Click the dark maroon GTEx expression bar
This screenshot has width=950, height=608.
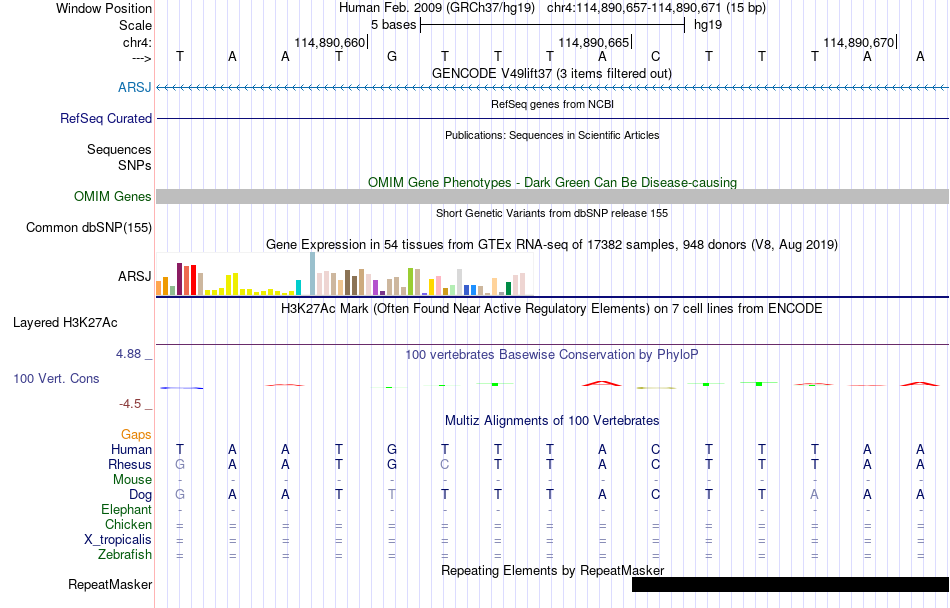(x=179, y=279)
